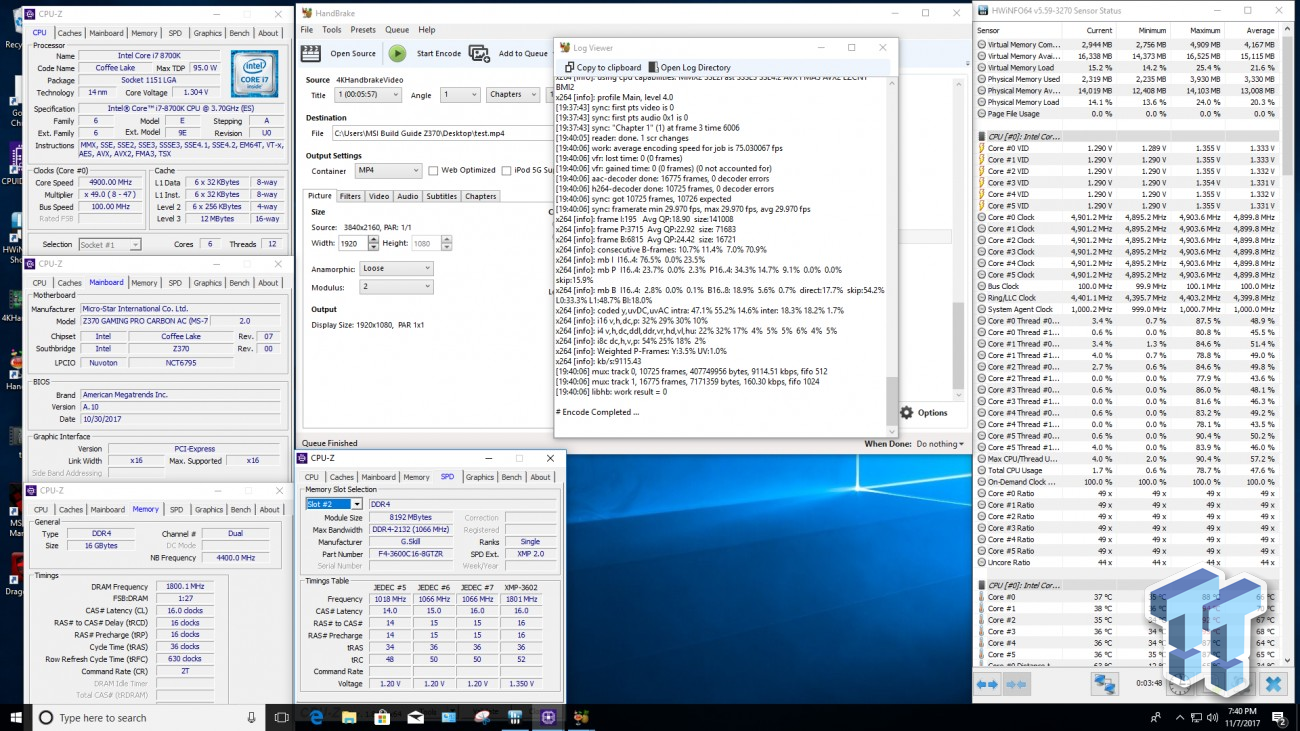Open the Slot #2 dropdown in CPU-Z SPD
The width and height of the screenshot is (1300, 731).
point(334,504)
